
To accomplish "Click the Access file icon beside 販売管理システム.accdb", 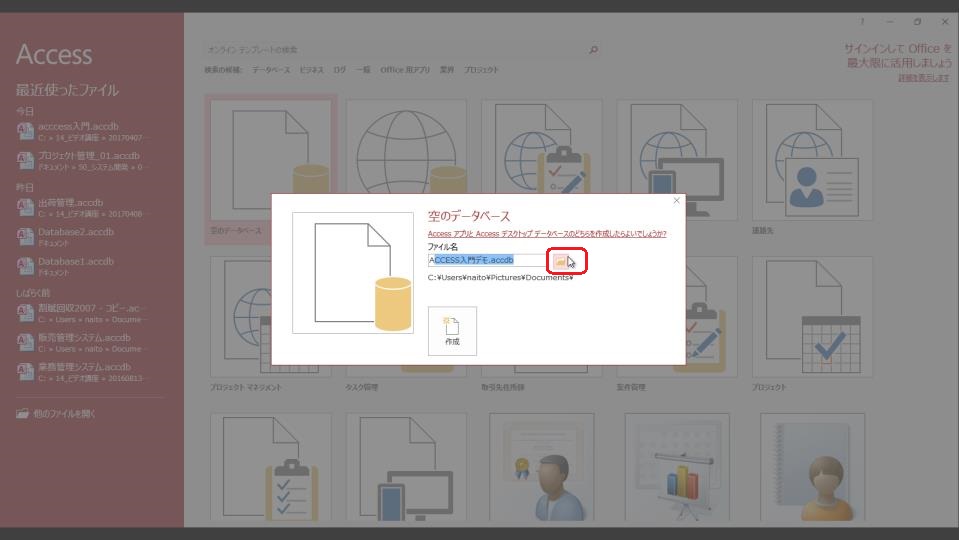I will [x=25, y=342].
